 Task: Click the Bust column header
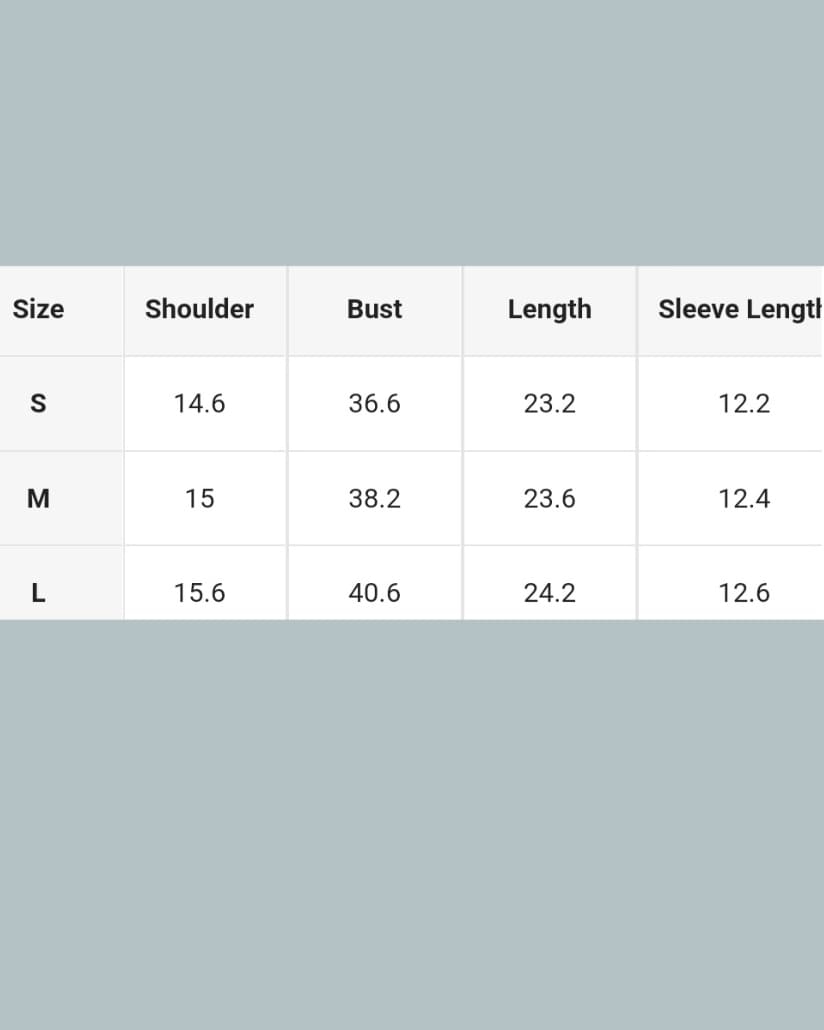[x=374, y=309]
